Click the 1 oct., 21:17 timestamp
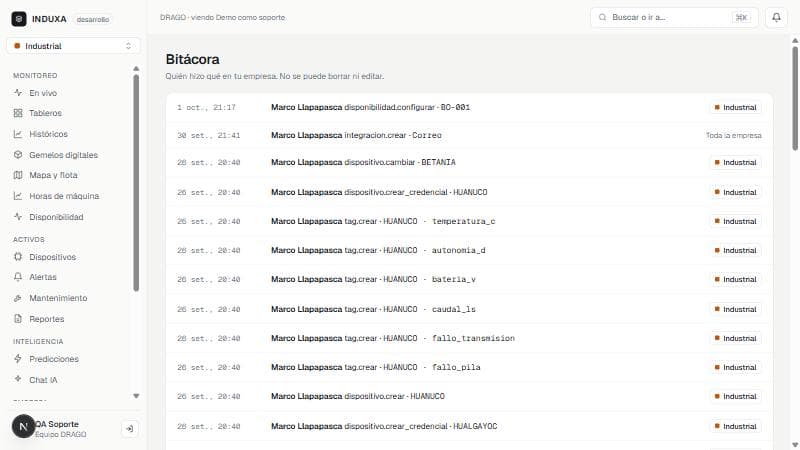Screen dimensions: 800x450 (207, 108)
